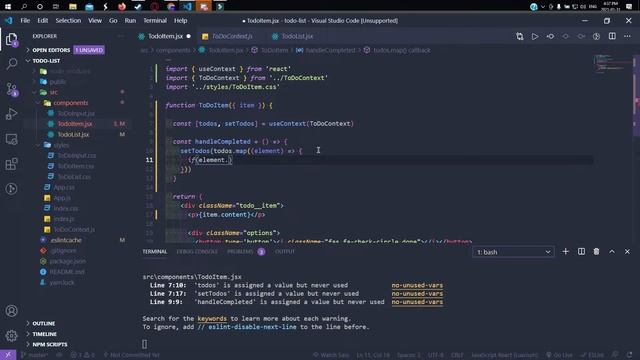Open the Edit menu
The height and width of the screenshot is (360, 640).
(x=42, y=20)
